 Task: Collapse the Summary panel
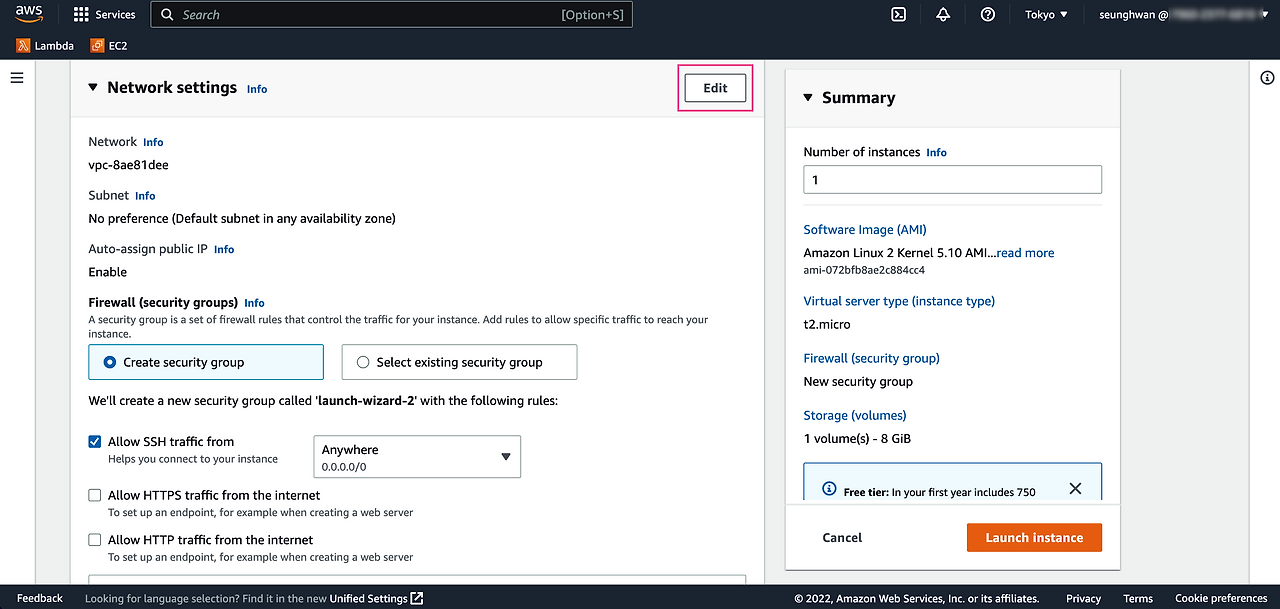[808, 97]
